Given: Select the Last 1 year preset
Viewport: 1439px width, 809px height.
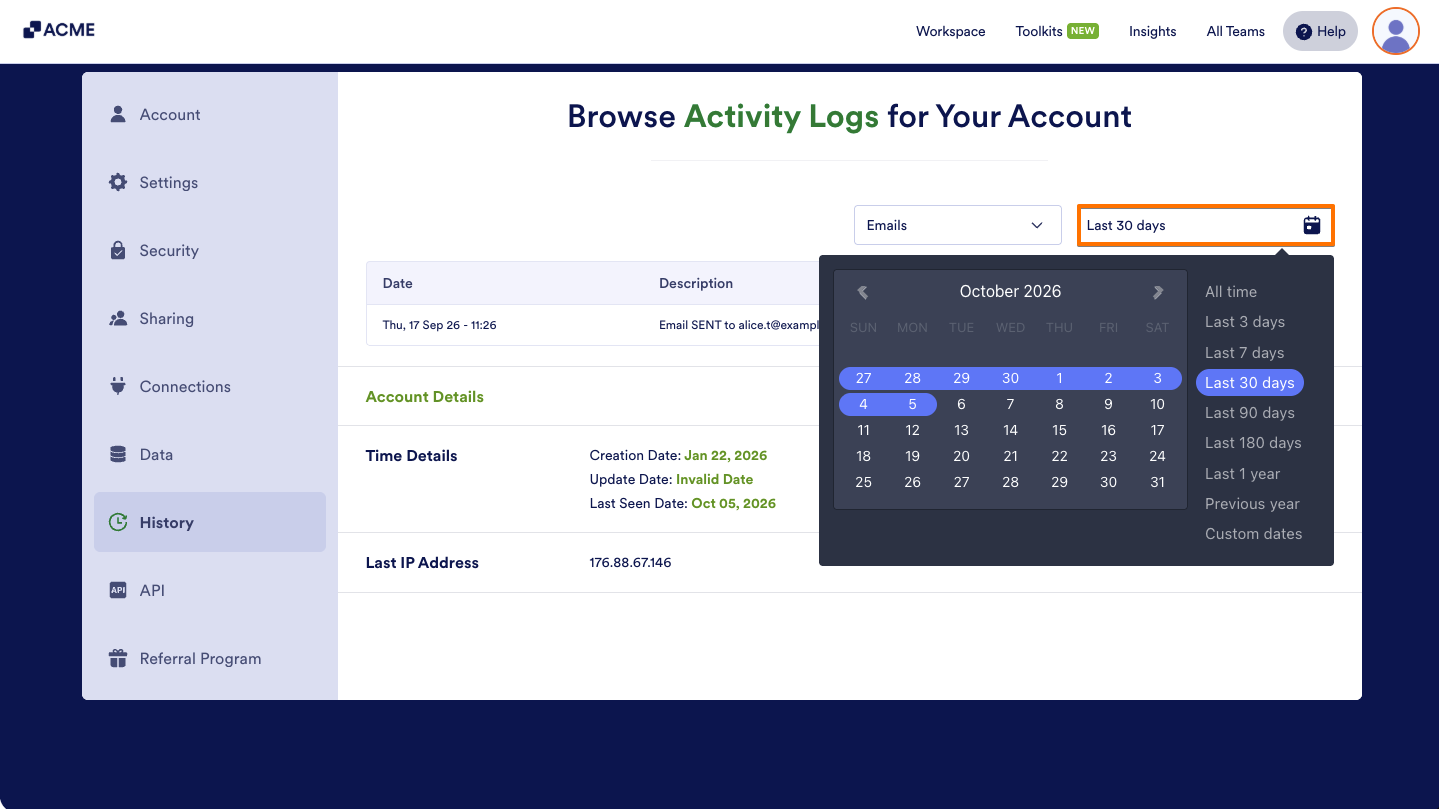Looking at the screenshot, I should click(x=1242, y=474).
